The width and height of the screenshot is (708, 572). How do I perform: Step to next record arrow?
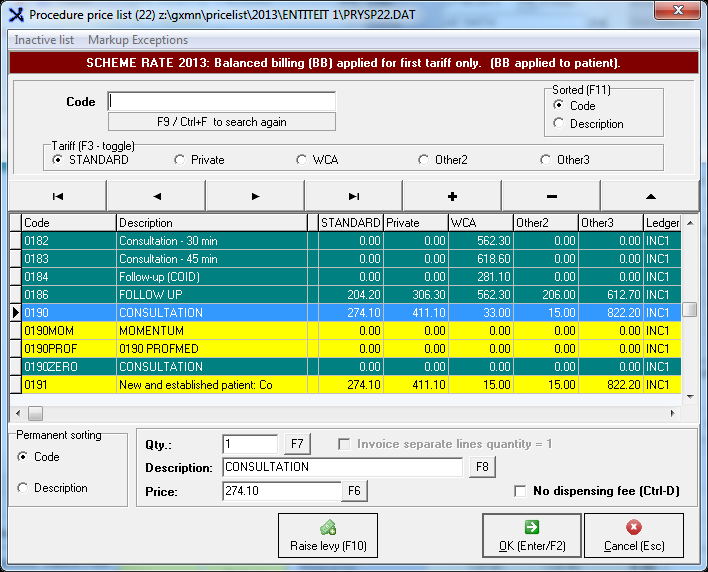(255, 196)
